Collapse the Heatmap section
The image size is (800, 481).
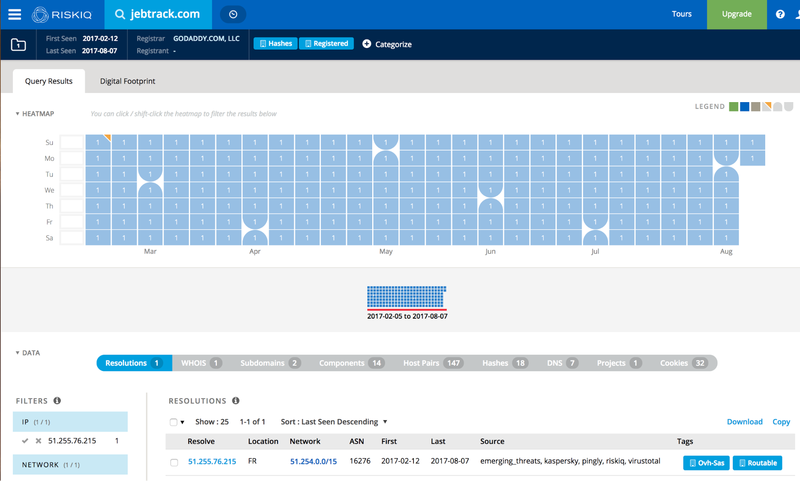click(35, 114)
